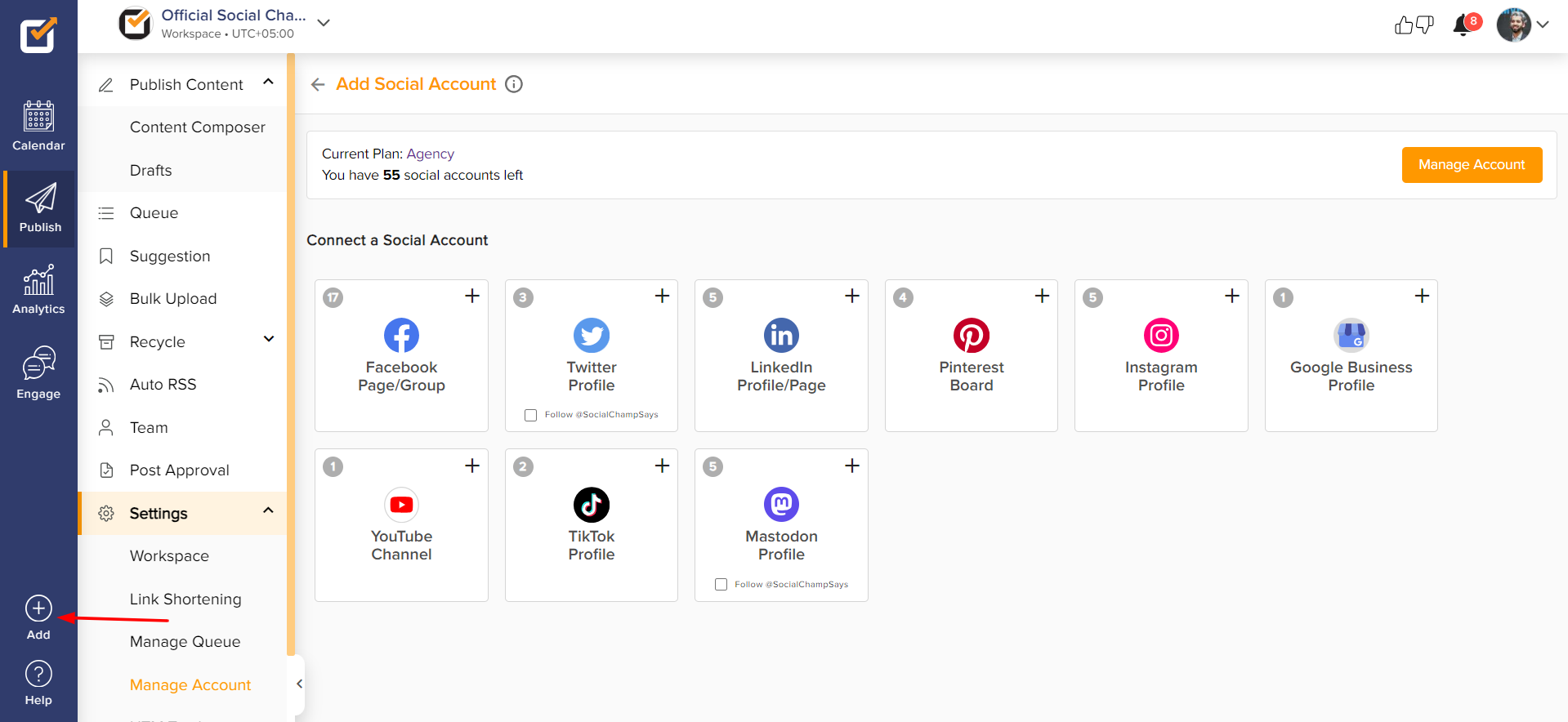Click the Pinterest logo icon

pyautogui.click(x=972, y=335)
